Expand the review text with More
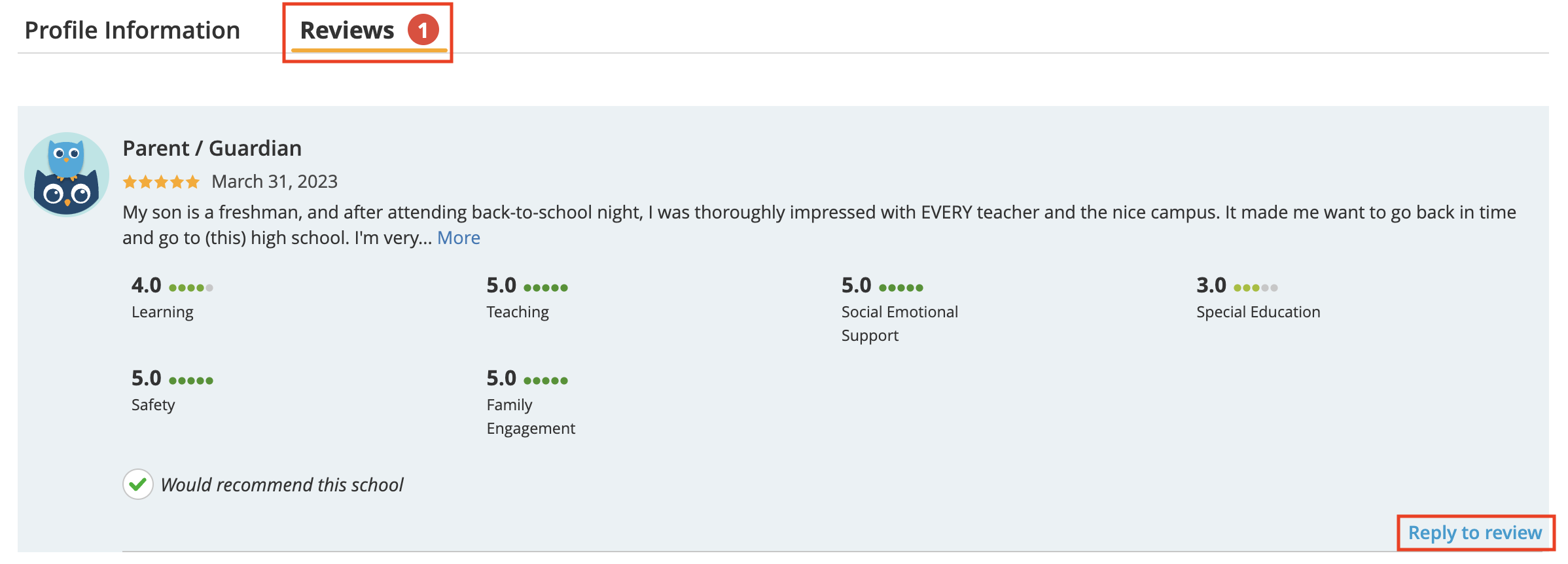 click(x=459, y=238)
